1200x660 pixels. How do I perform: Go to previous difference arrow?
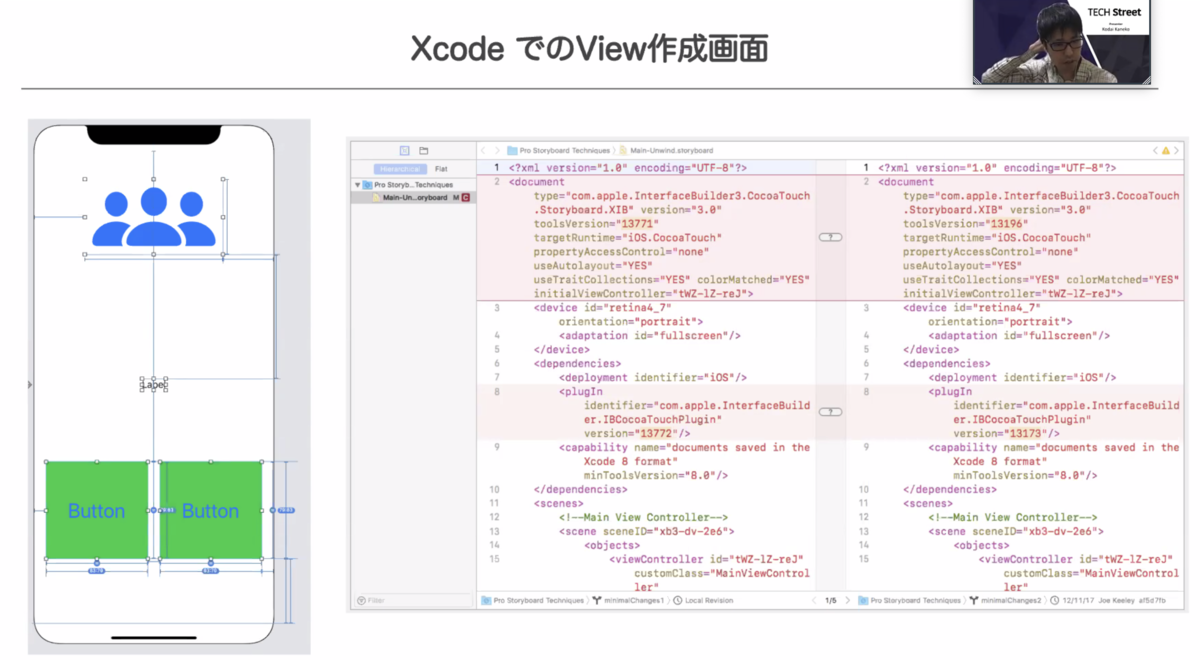click(814, 601)
